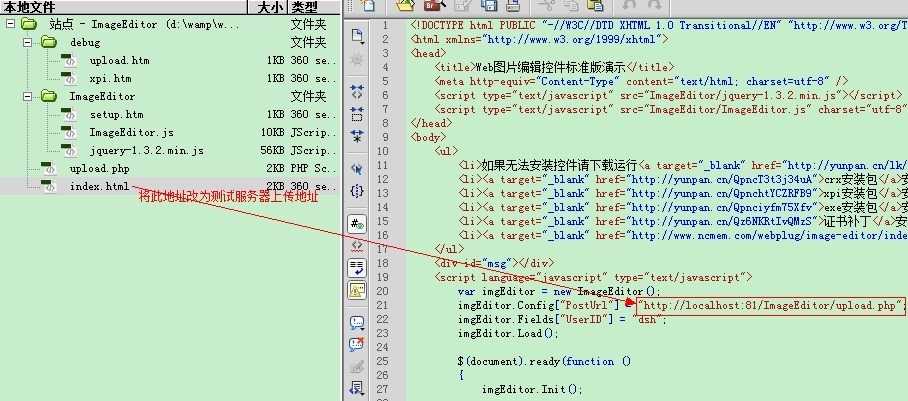Click the Collapse Selection icon
The image size is (908, 401).
[357, 114]
